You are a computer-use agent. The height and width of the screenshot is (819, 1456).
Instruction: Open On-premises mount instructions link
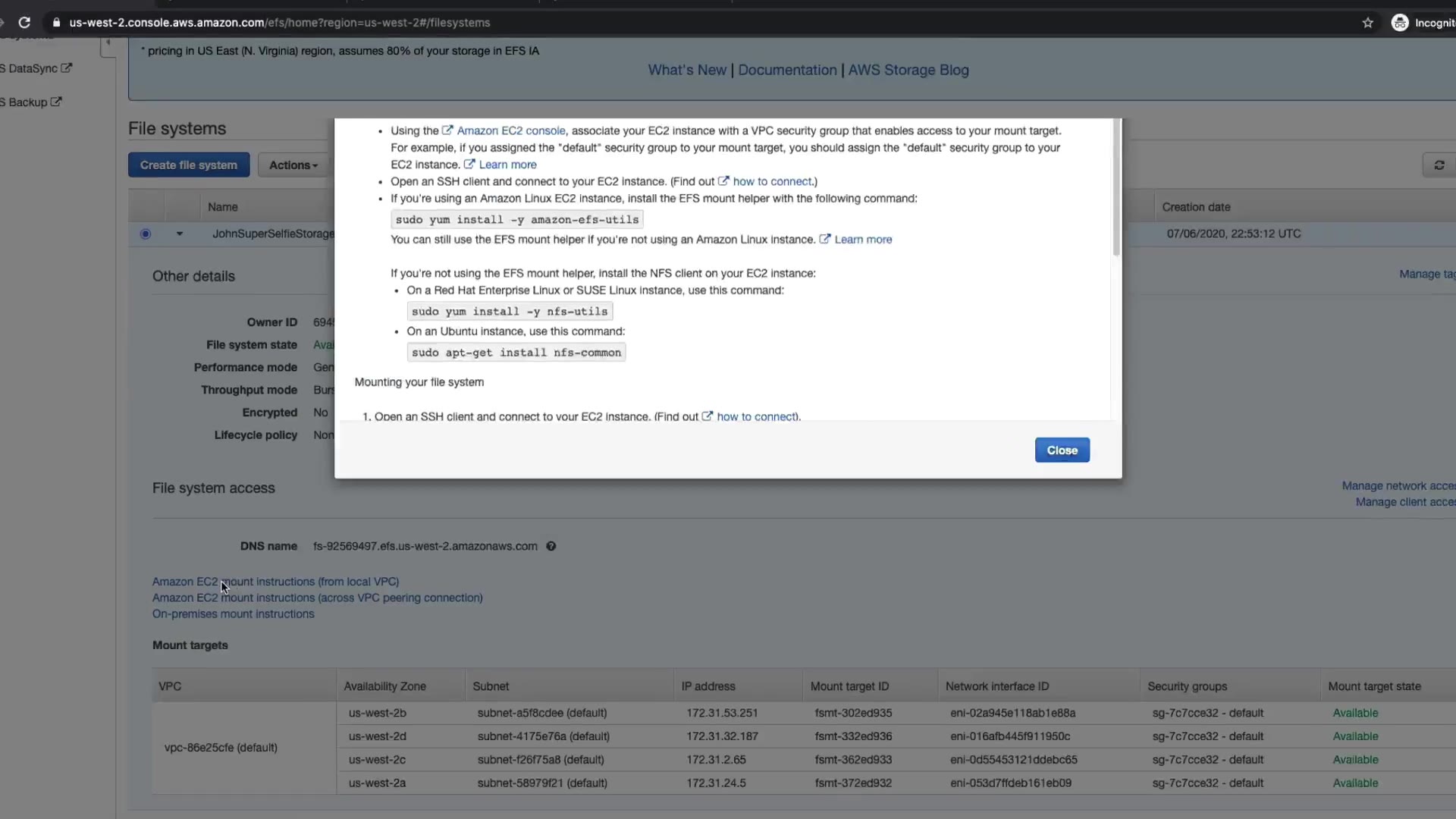pos(233,614)
